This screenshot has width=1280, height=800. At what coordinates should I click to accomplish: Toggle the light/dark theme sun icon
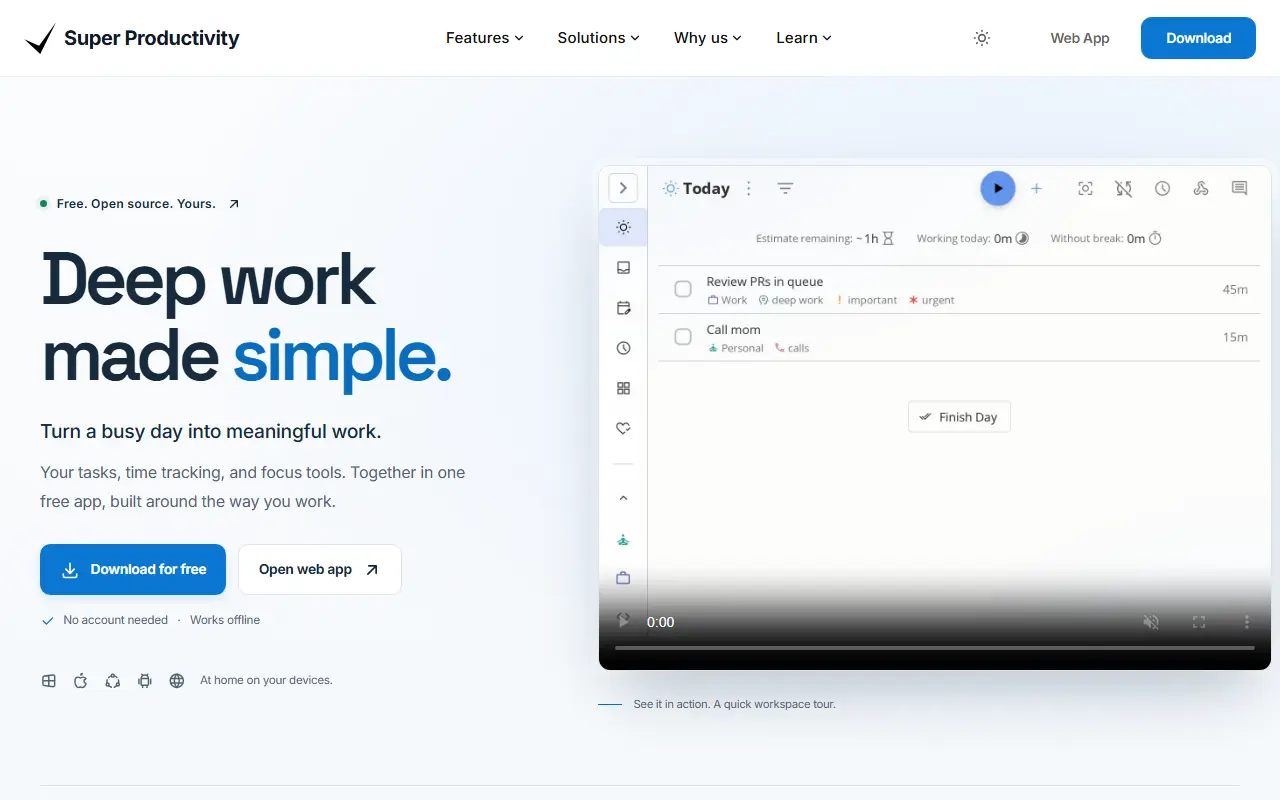coord(982,38)
